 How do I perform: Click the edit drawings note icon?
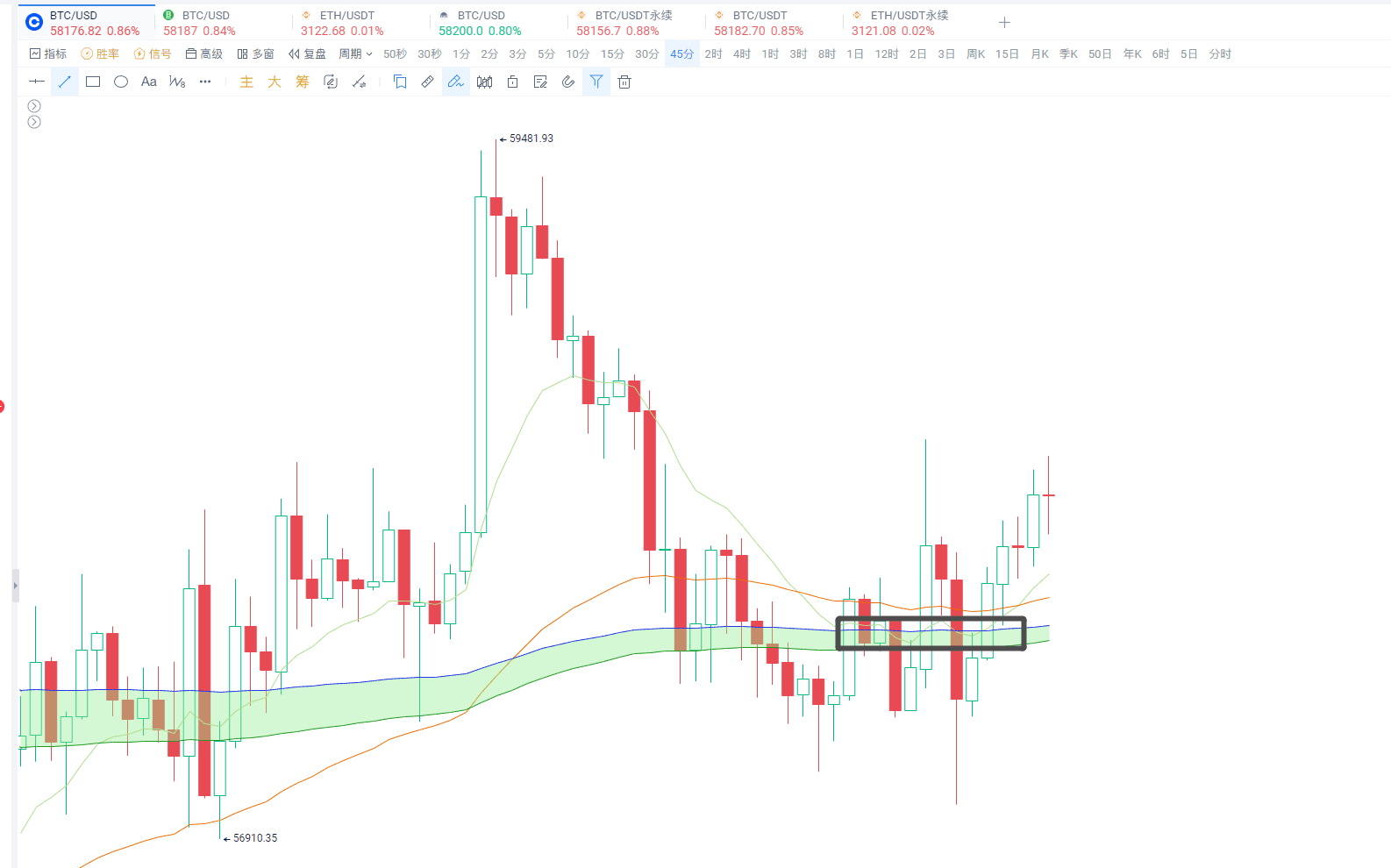(x=540, y=82)
